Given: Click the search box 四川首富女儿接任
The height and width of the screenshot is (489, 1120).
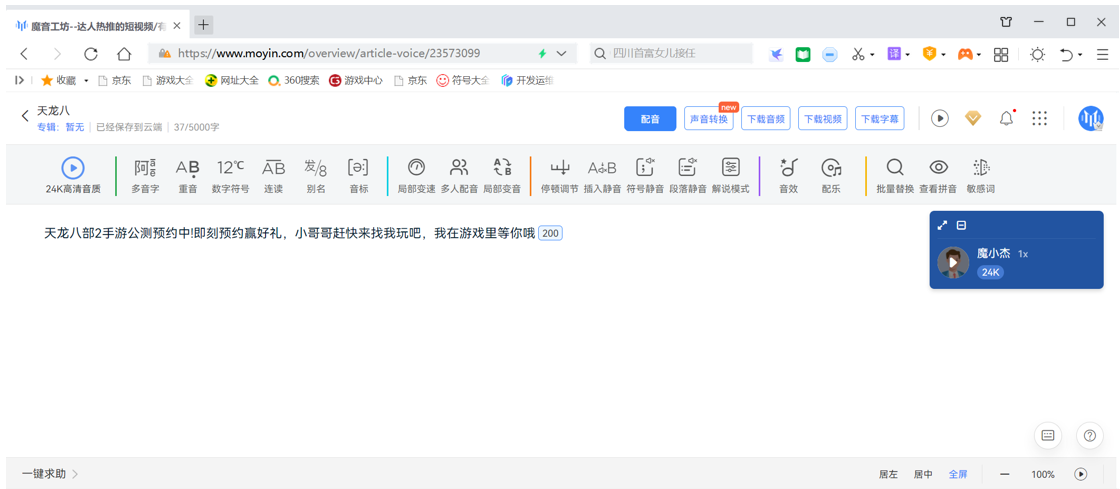Looking at the screenshot, I should pyautogui.click(x=671, y=54).
